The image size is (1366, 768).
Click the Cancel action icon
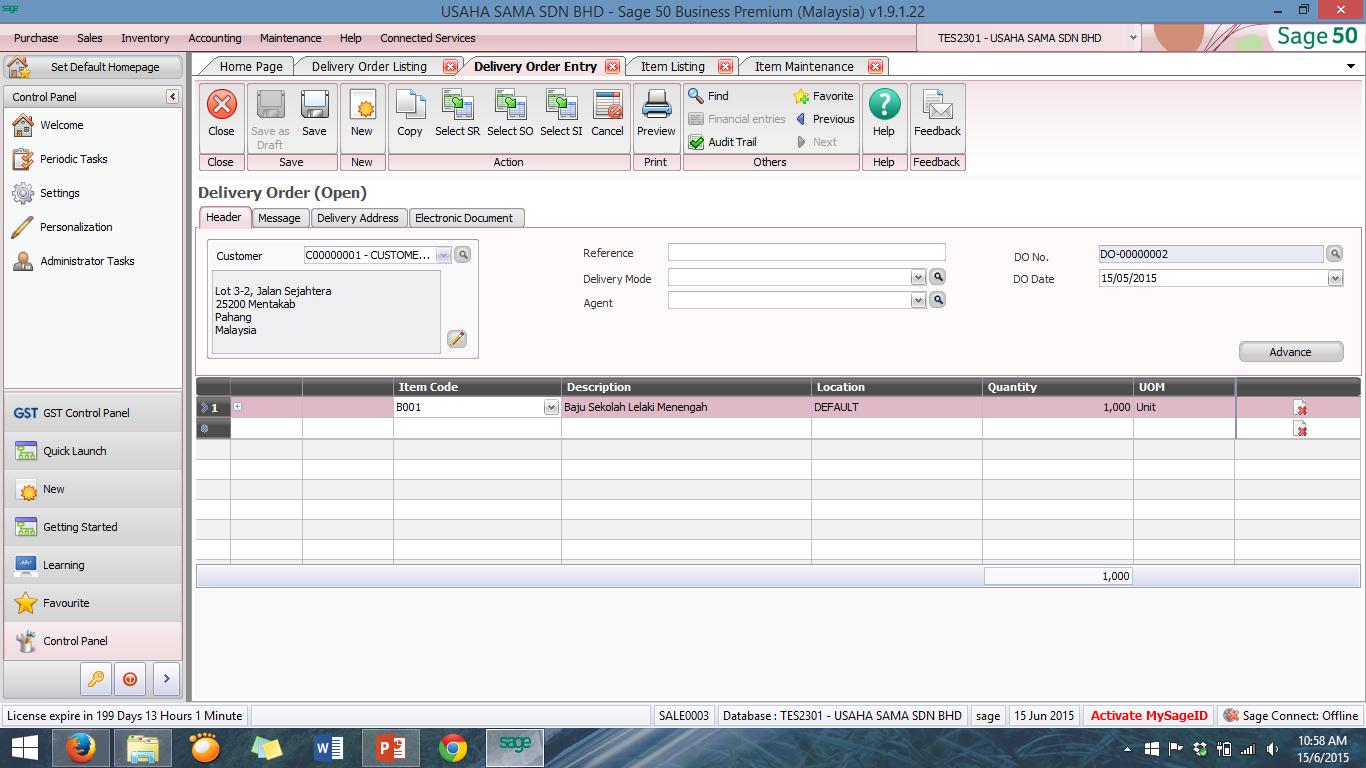[607, 104]
